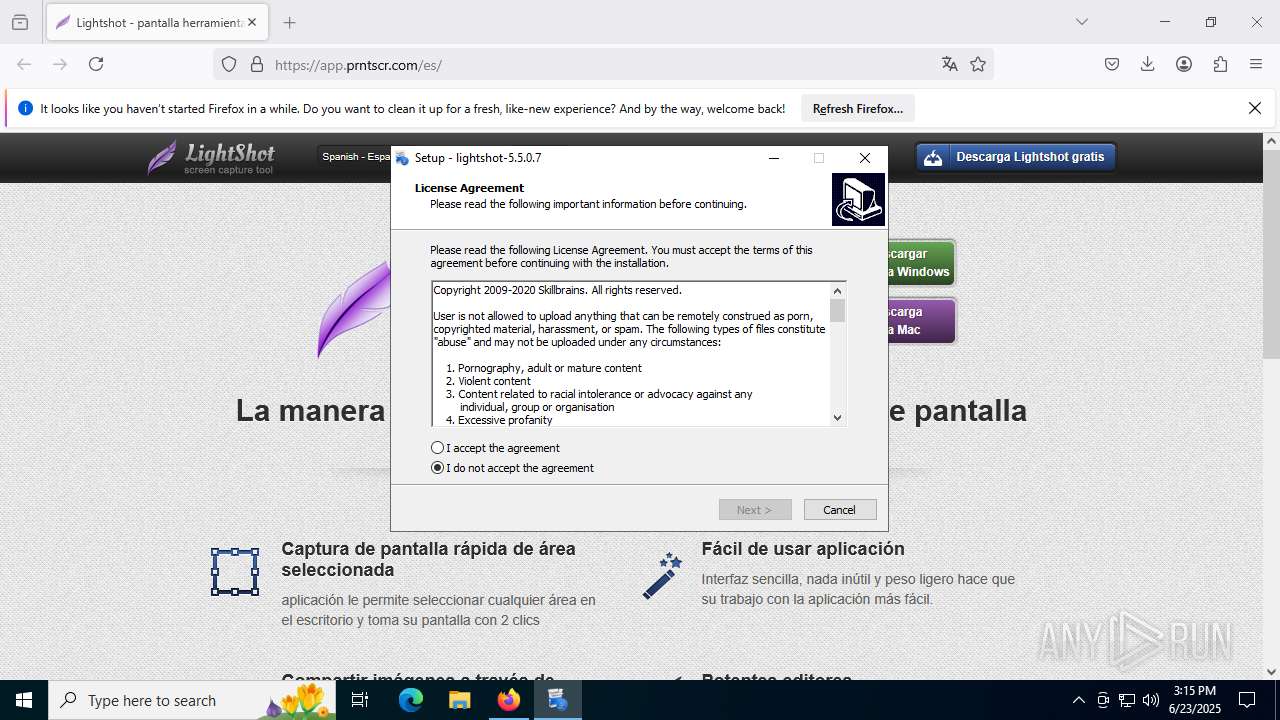Click the purple download for Mac button
This screenshot has width=1280, height=720.
[x=921, y=321]
